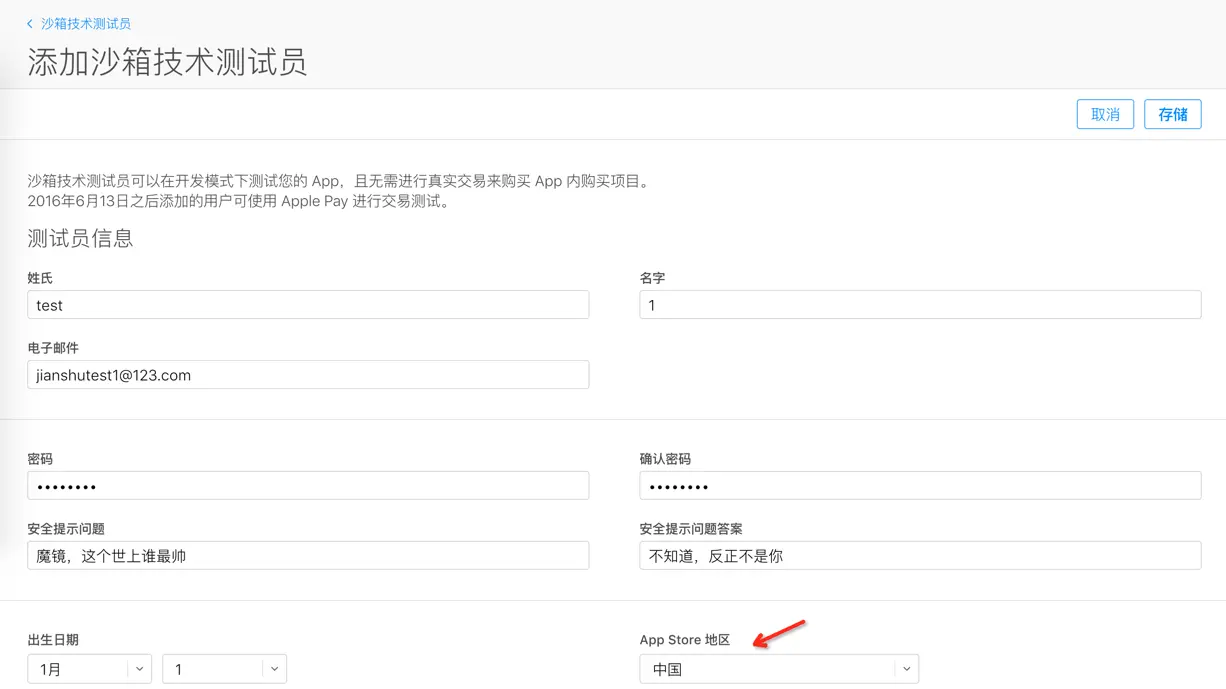This screenshot has width=1226, height=689.
Task: Open the birth month dropdown showing 1月
Action: (89, 669)
